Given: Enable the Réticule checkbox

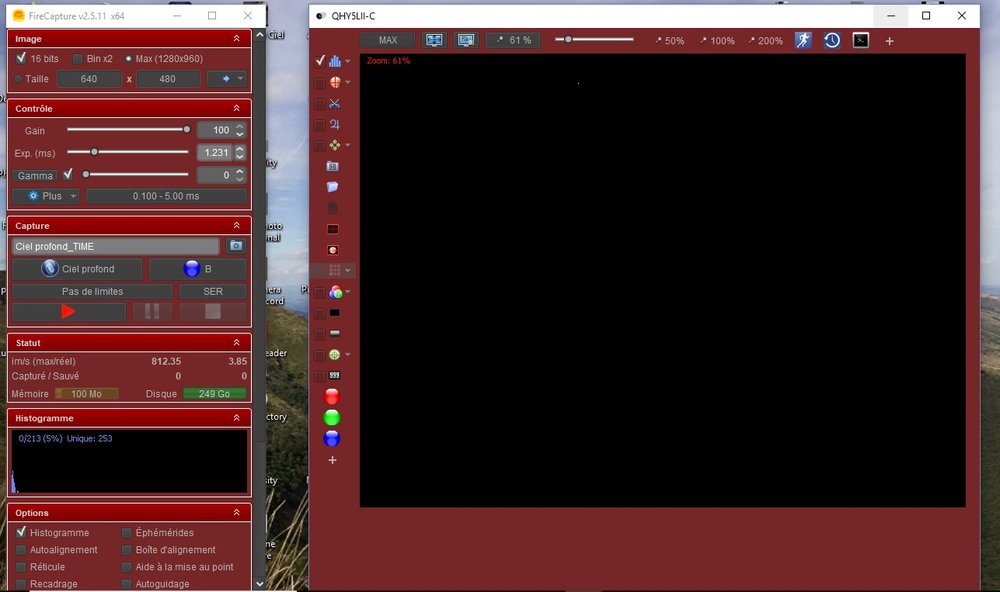Looking at the screenshot, I should 21,566.
